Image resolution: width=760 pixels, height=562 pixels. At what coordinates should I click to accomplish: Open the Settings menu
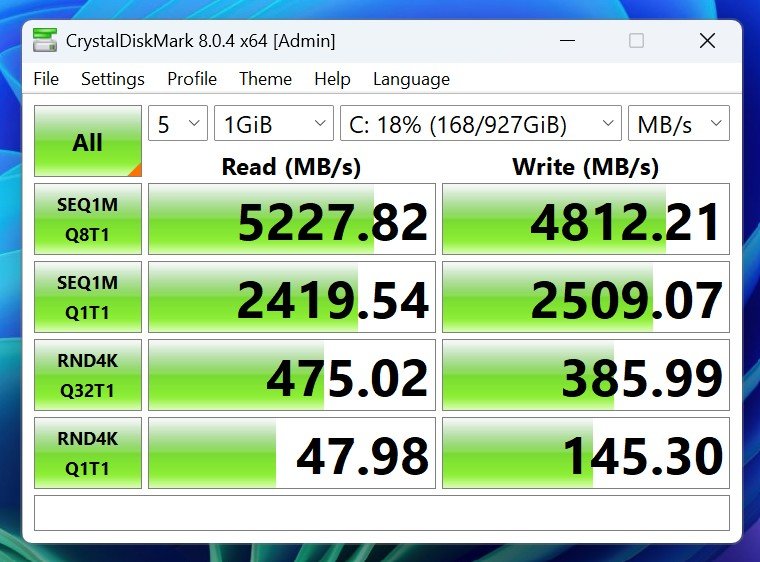click(113, 79)
